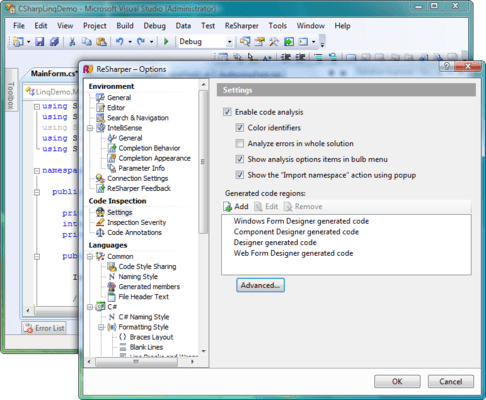Collapse the namespace block in code editor
The height and width of the screenshot is (400, 486).
click(37, 171)
